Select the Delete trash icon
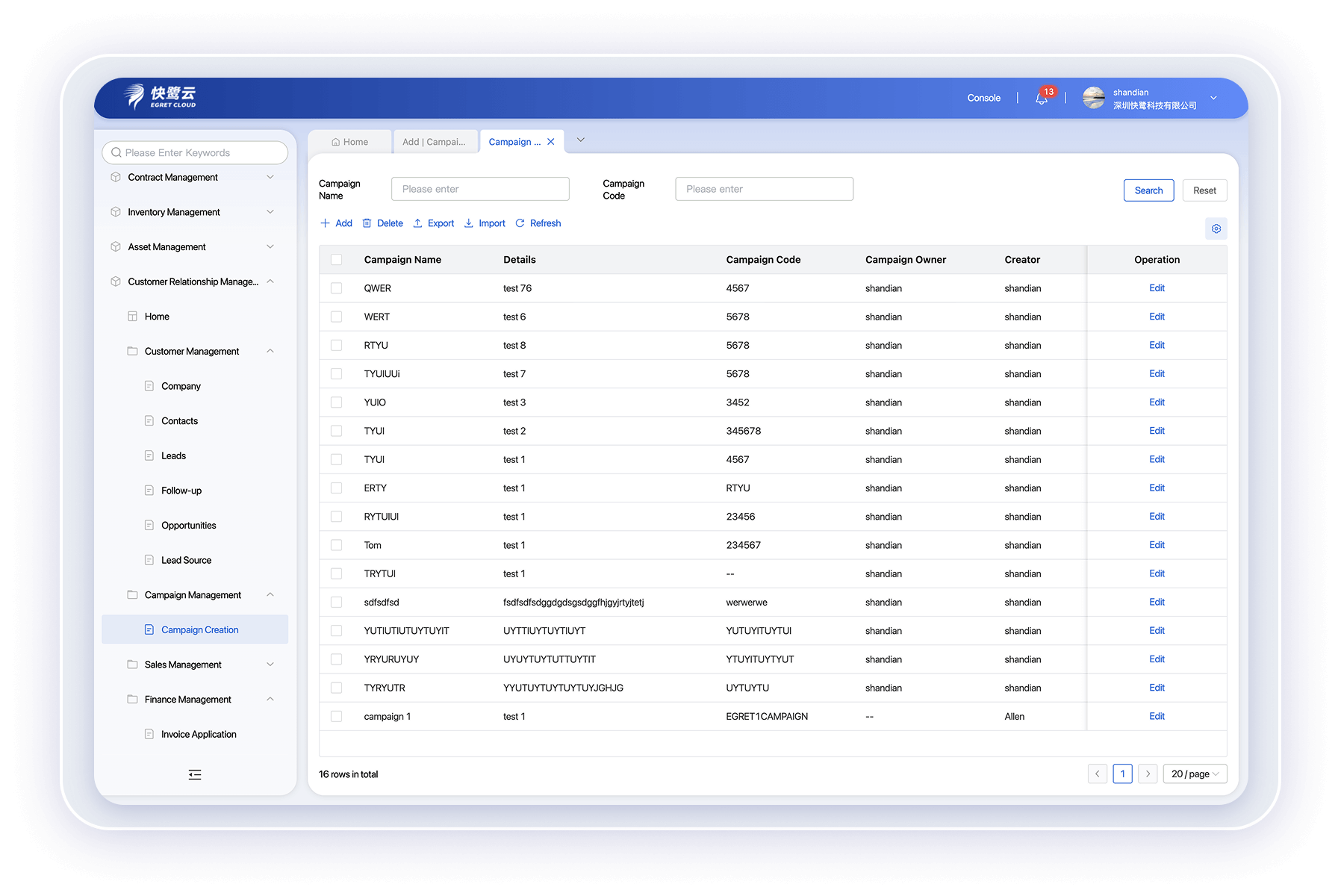 coord(367,223)
